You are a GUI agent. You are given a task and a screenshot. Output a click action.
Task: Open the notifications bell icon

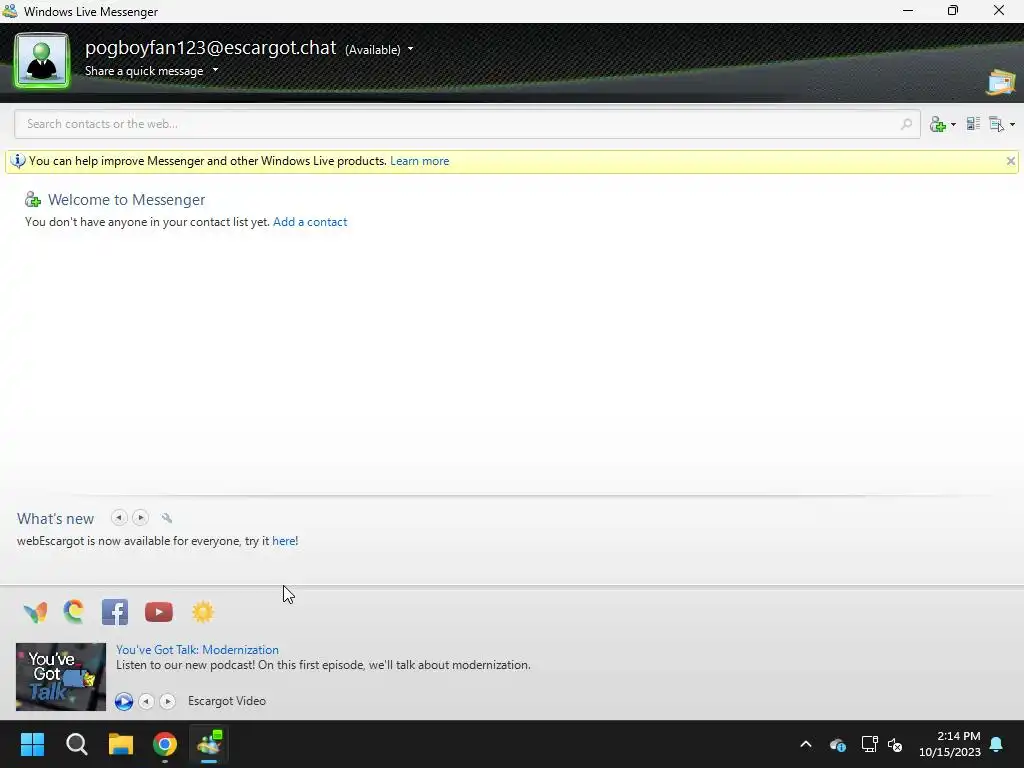coord(997,744)
